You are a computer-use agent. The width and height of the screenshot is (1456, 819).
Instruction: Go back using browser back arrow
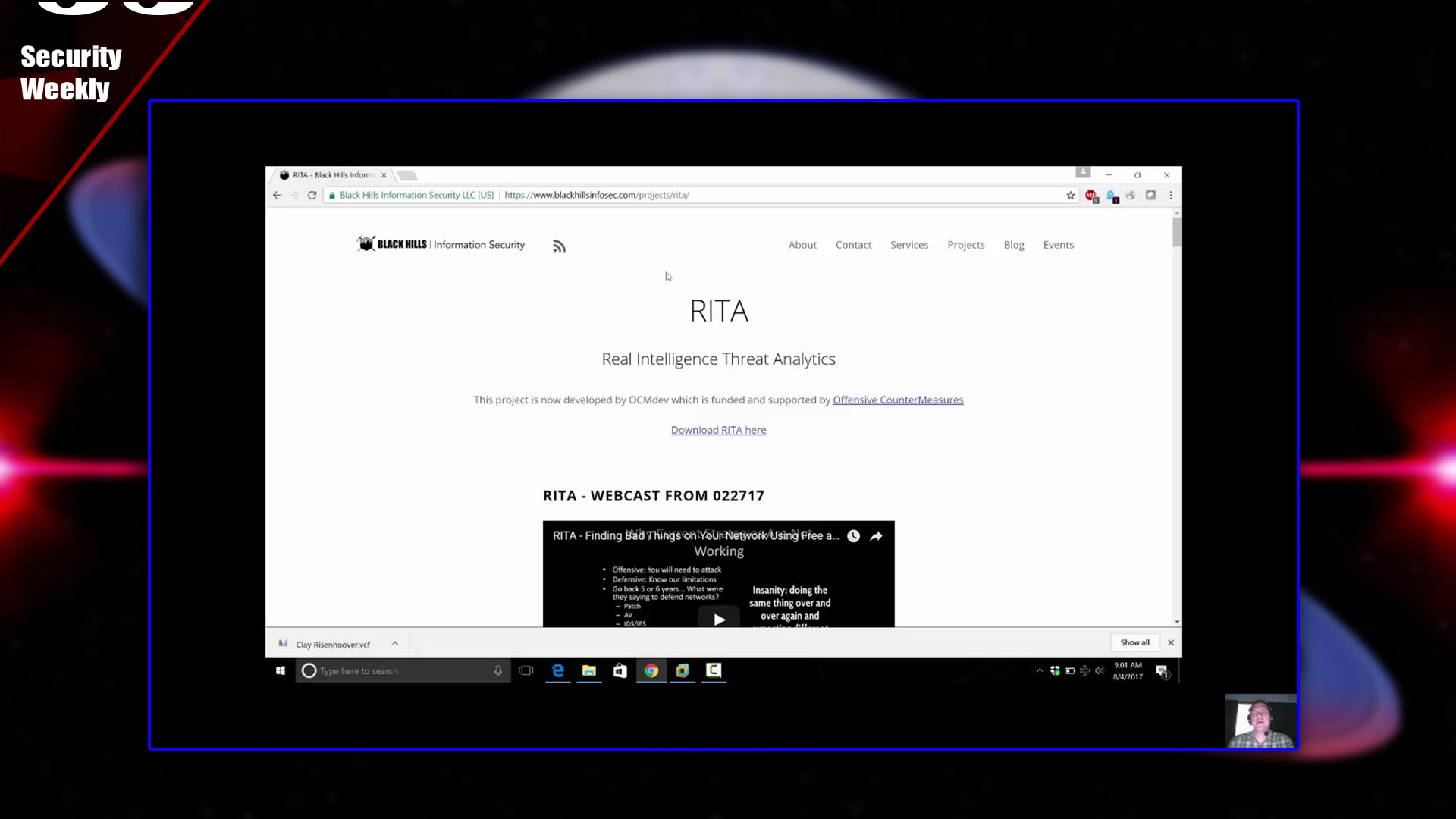coord(277,195)
